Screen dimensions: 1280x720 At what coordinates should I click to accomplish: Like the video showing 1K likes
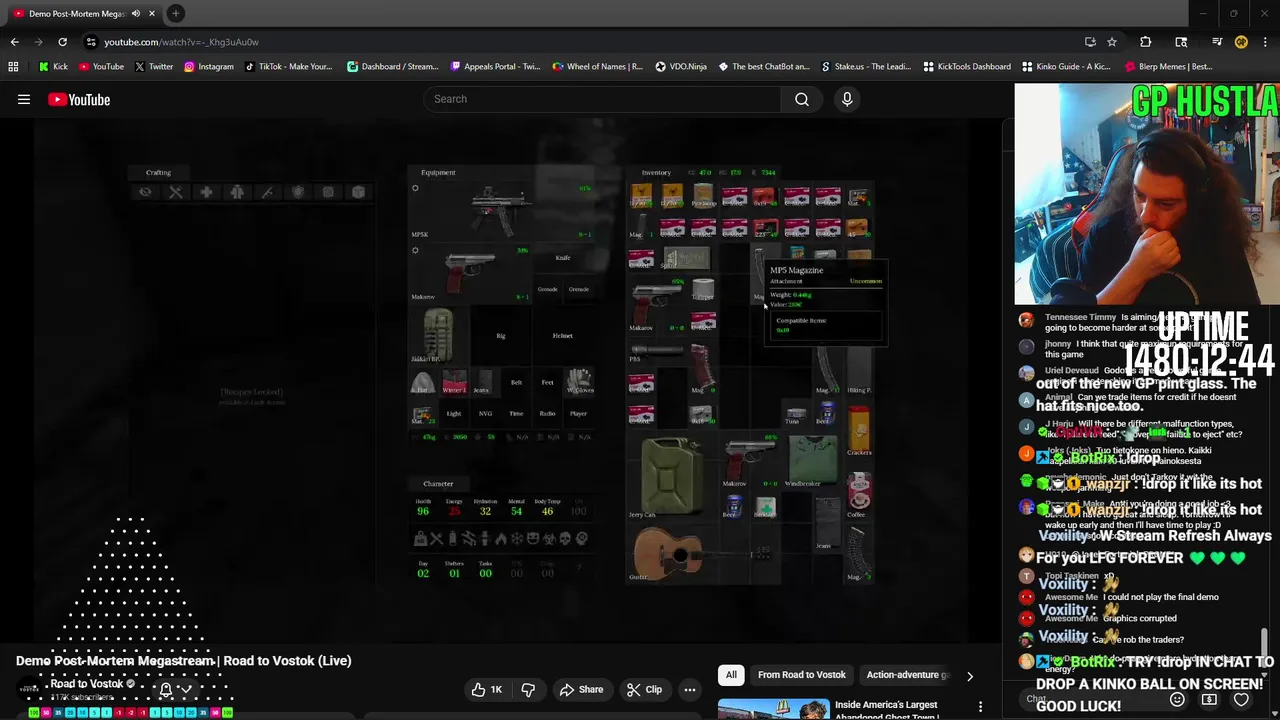tap(487, 689)
